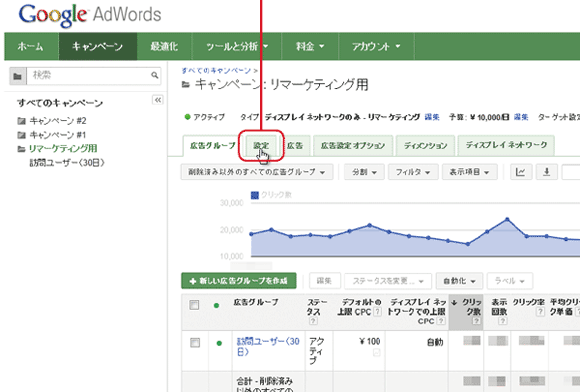Click help icon under ステータス column

point(313,321)
